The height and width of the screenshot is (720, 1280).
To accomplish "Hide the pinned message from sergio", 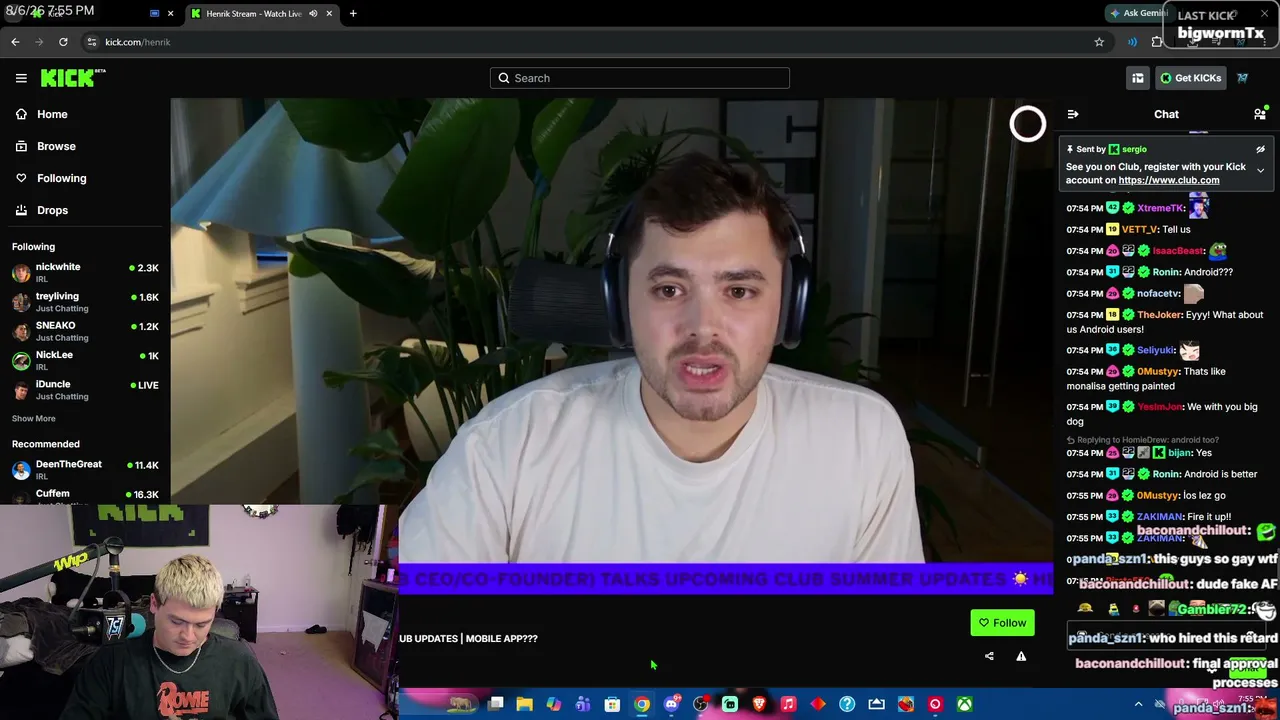I will 1260,149.
